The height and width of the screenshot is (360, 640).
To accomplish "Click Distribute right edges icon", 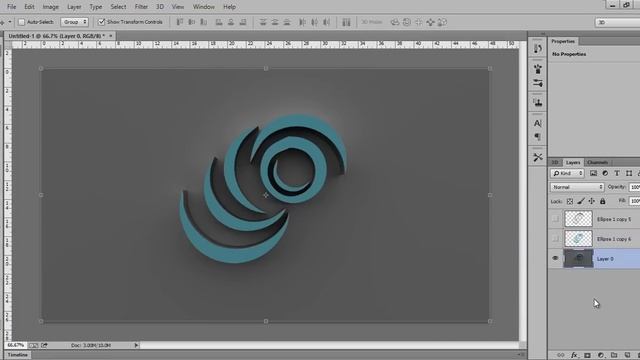I will tap(327, 22).
